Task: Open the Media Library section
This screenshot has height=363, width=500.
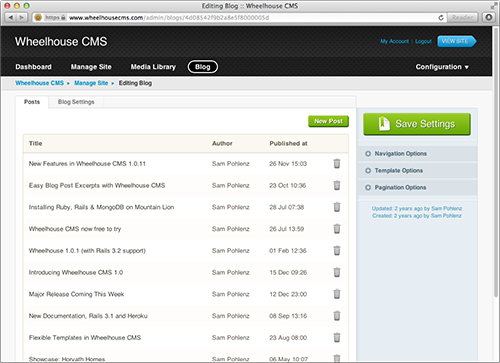Action: (x=153, y=67)
